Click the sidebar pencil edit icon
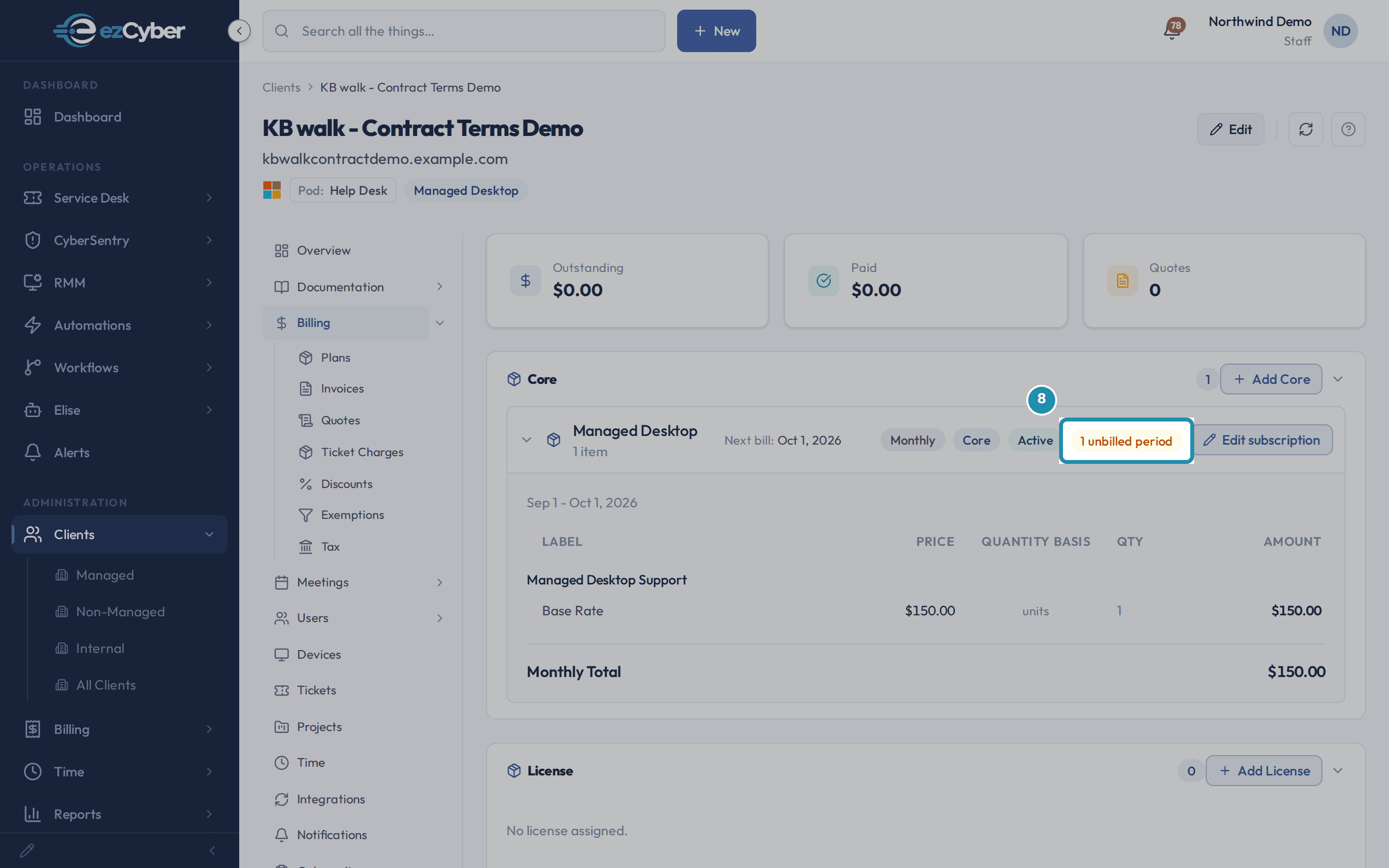This screenshot has height=868, width=1389. [x=27, y=850]
